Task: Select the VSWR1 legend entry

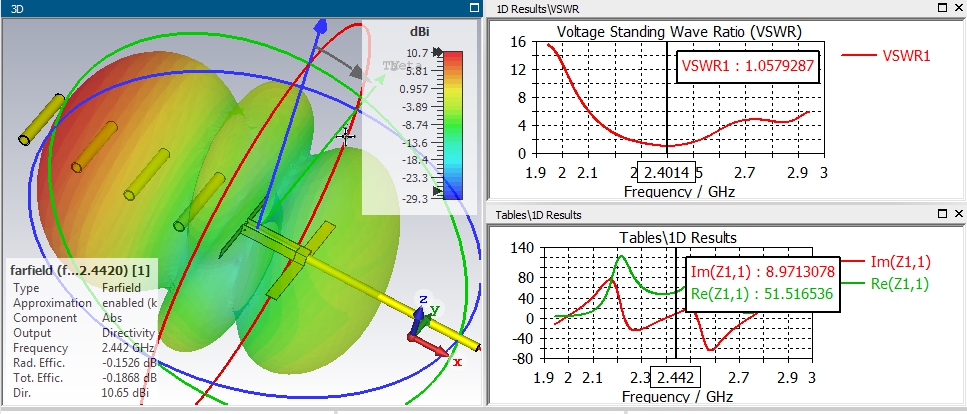Action: click(x=886, y=56)
